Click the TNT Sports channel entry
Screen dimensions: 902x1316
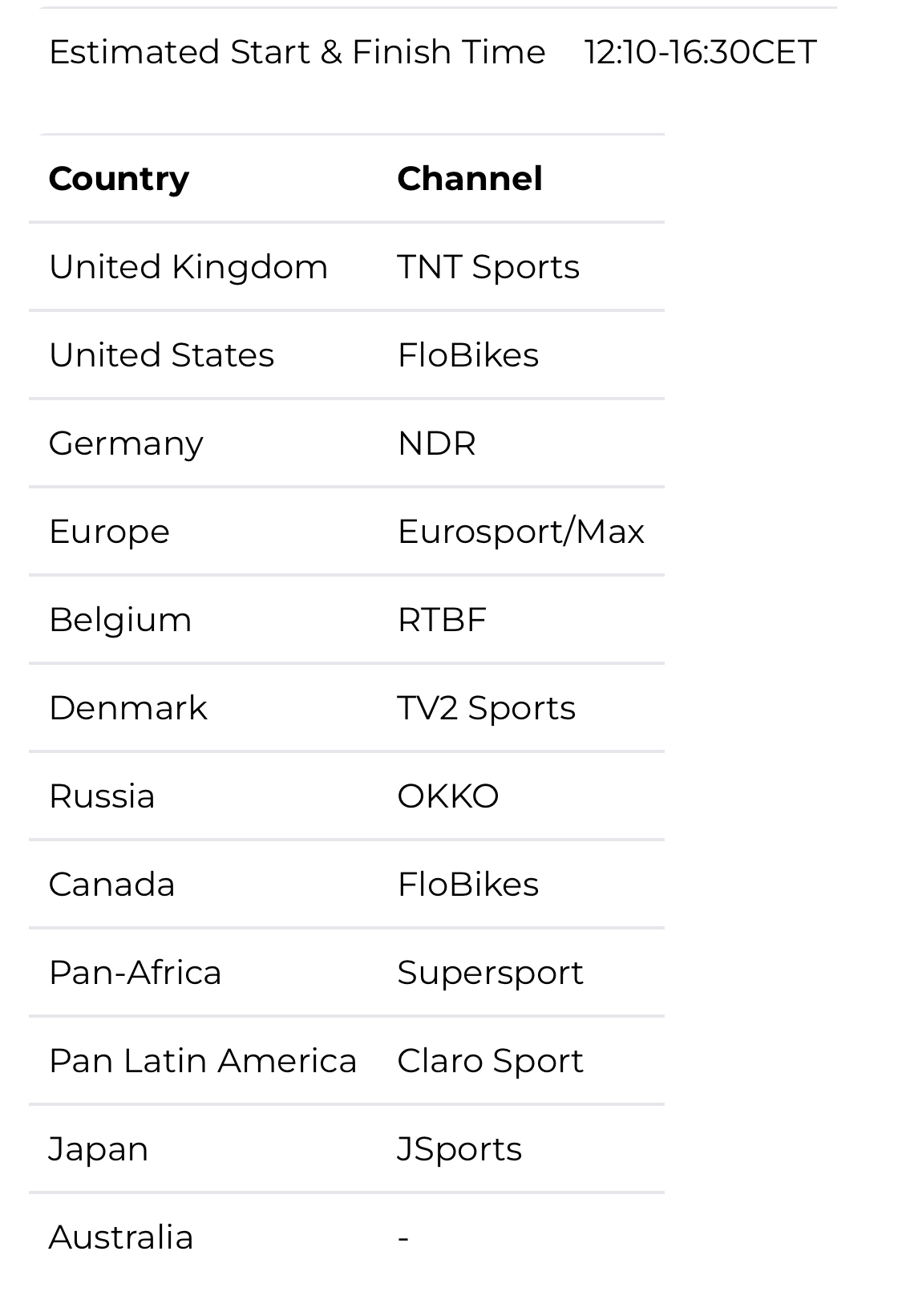point(488,267)
